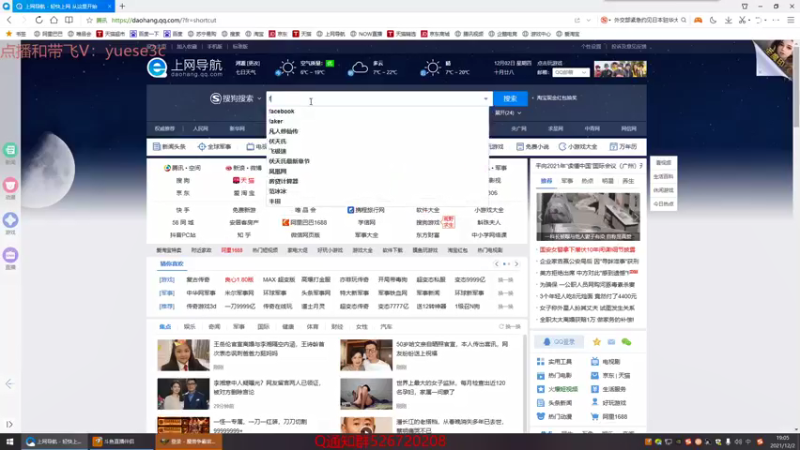Open the 天猫 site link
The width and height of the screenshot is (800, 450).
pyautogui.click(x=243, y=181)
